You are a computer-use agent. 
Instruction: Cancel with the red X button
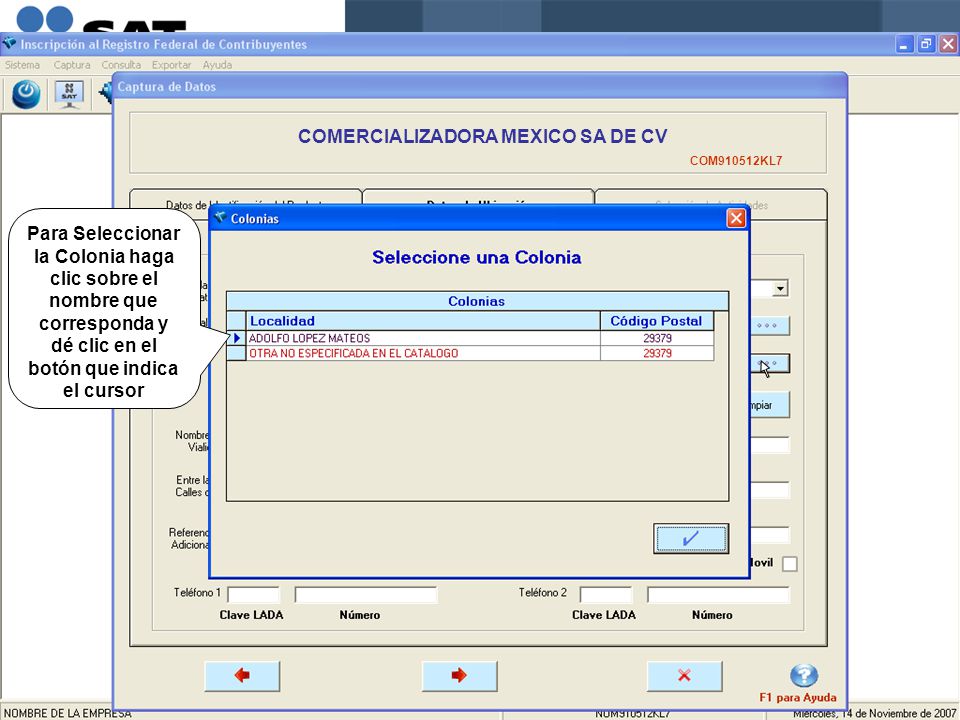[x=684, y=676]
